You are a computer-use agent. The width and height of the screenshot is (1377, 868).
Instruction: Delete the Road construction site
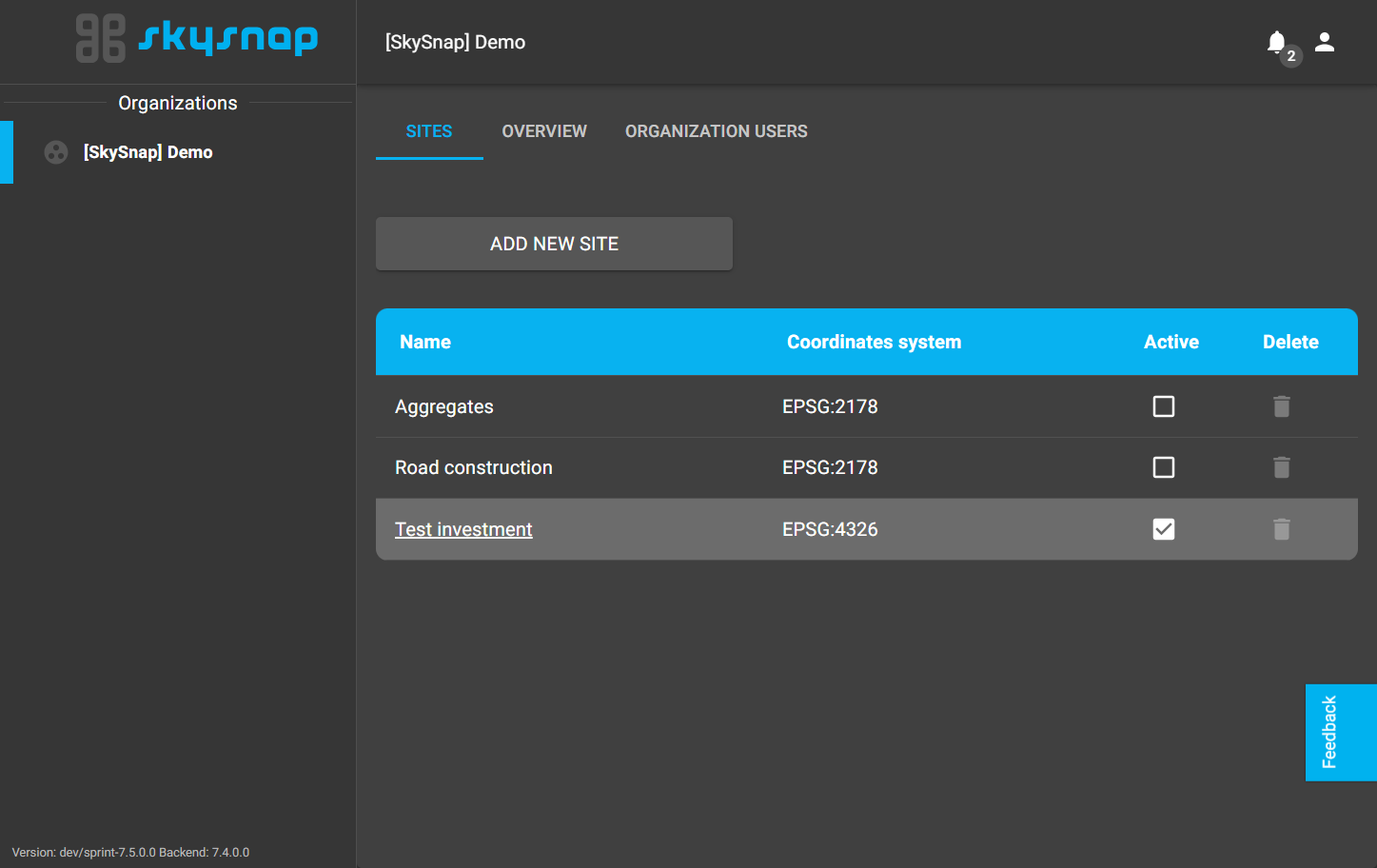pos(1282,467)
